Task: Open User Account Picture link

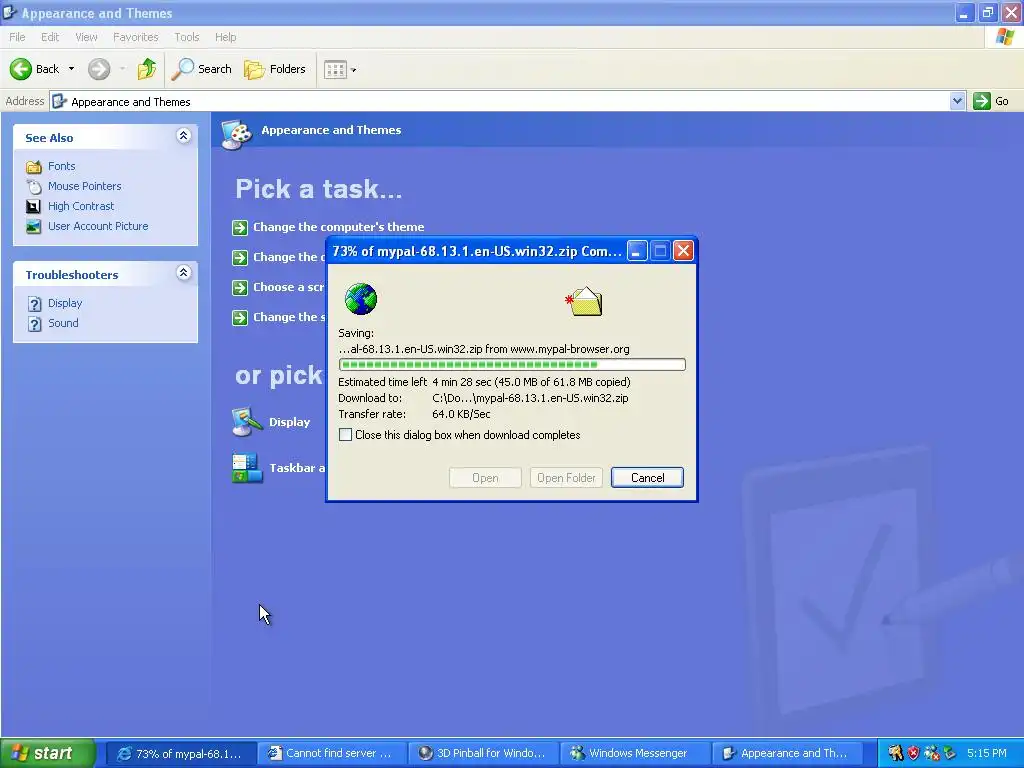Action: (98, 226)
